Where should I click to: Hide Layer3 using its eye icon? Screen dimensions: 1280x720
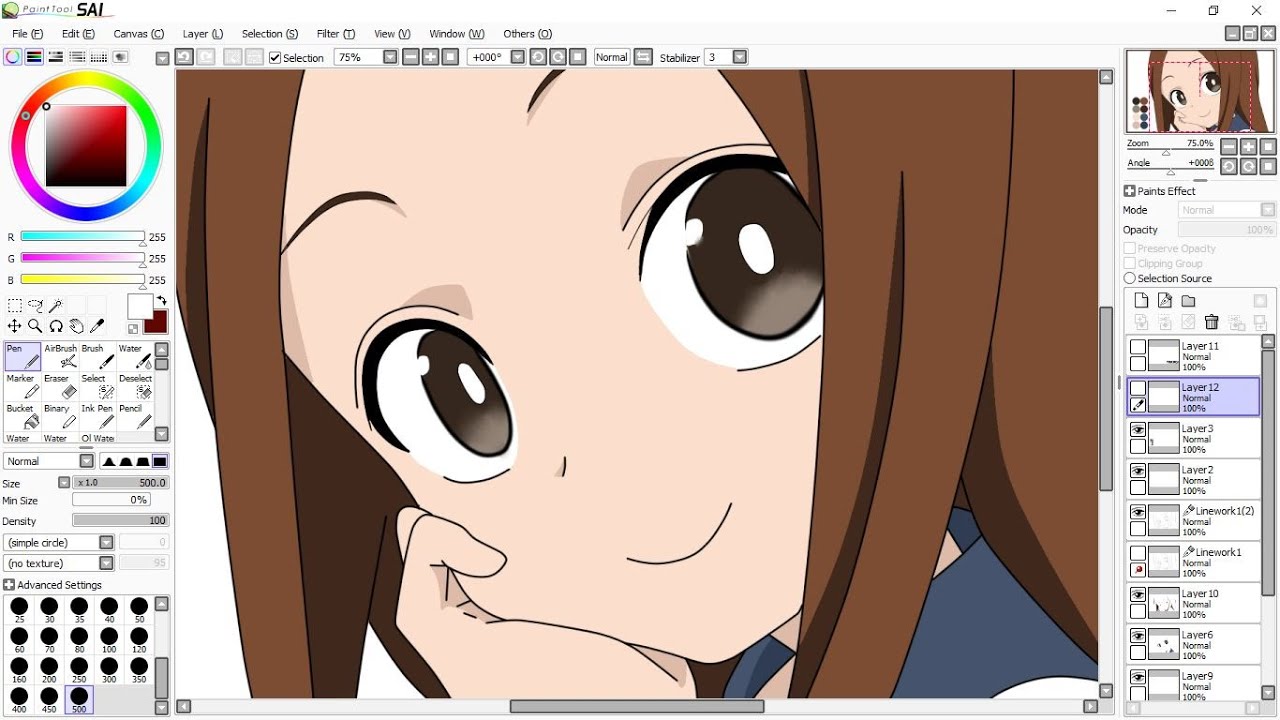coord(1138,429)
